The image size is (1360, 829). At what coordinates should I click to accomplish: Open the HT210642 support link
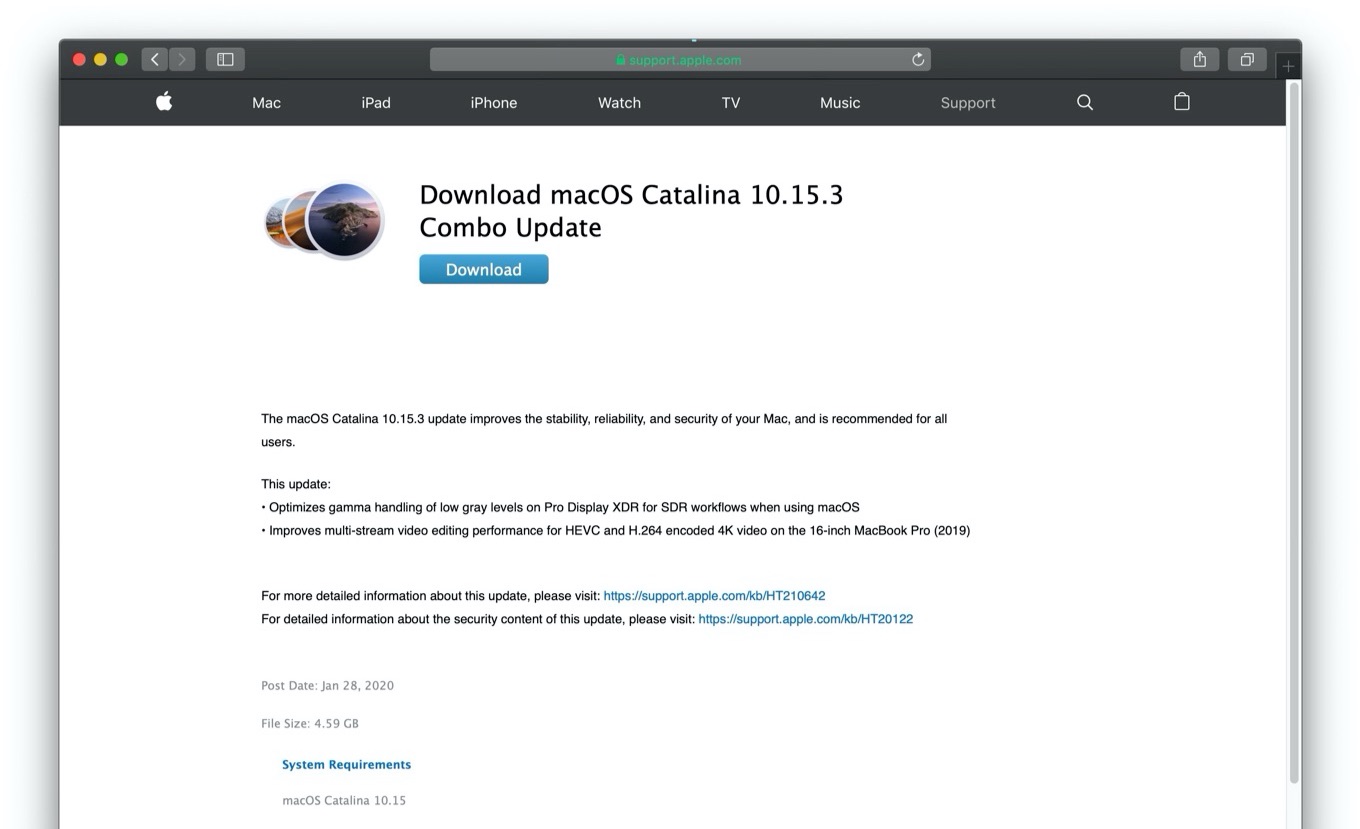714,596
